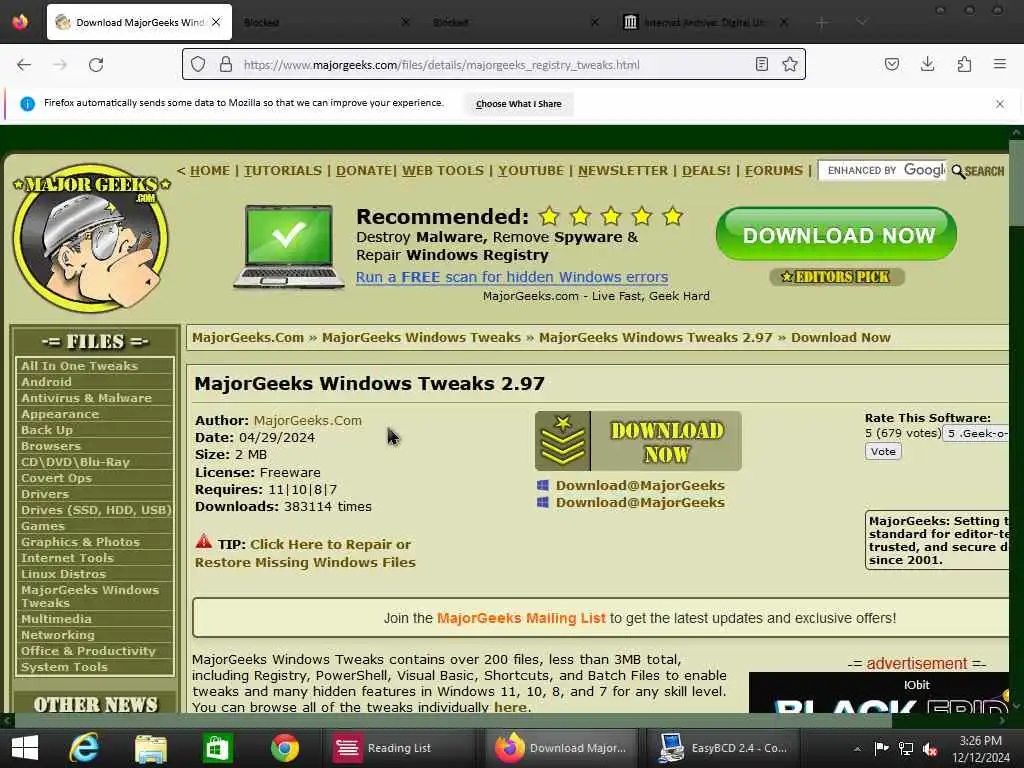Open the FORUMS menu link
This screenshot has width=1024, height=768.
(x=774, y=170)
